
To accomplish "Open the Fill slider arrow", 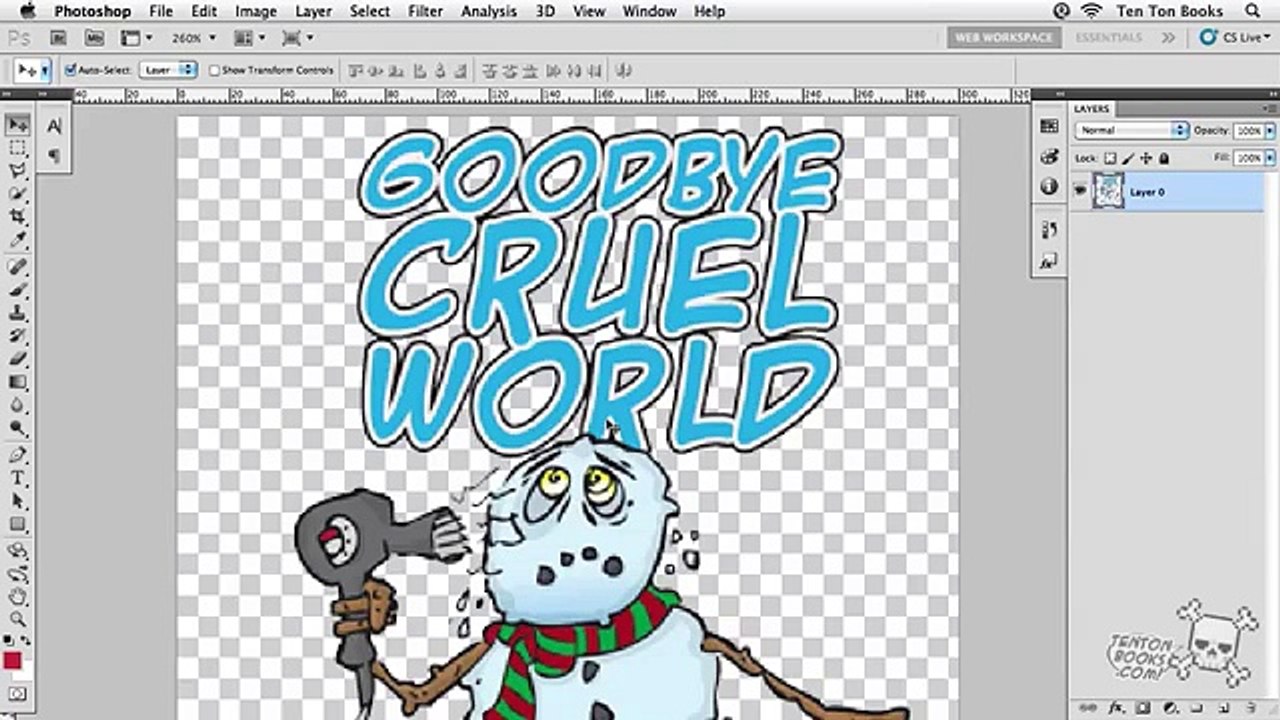I will pyautogui.click(x=1270, y=158).
